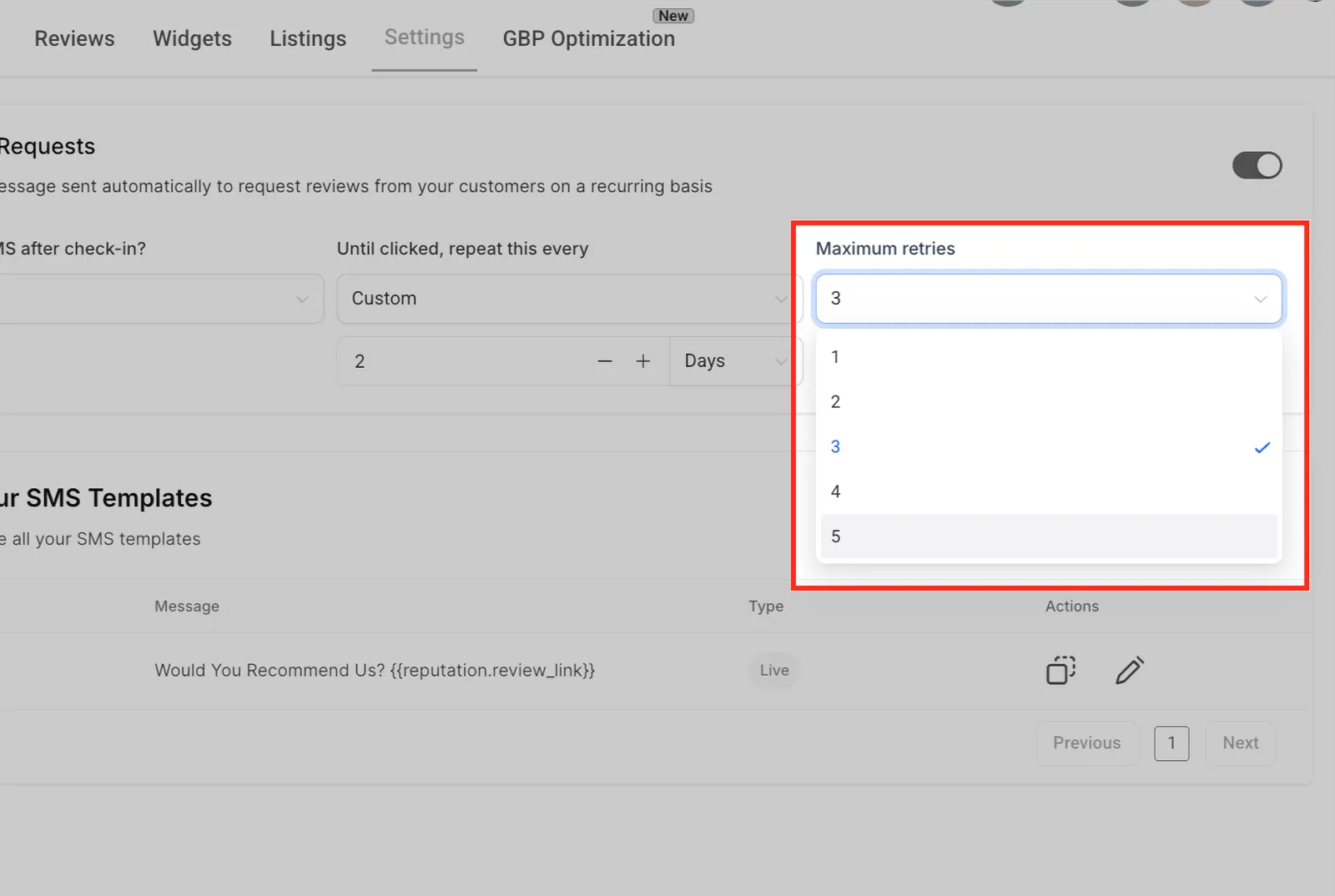Edit the Would You Recommend Us template
Viewport: 1335px width, 896px height.
point(1130,670)
